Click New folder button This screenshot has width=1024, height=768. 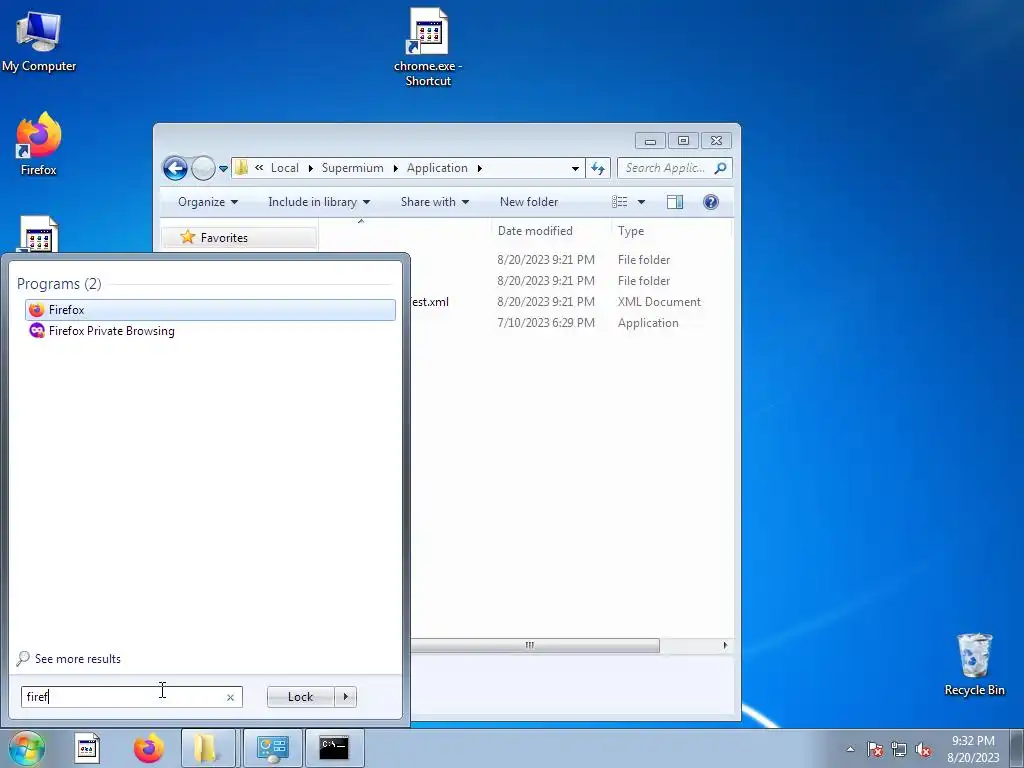(529, 202)
